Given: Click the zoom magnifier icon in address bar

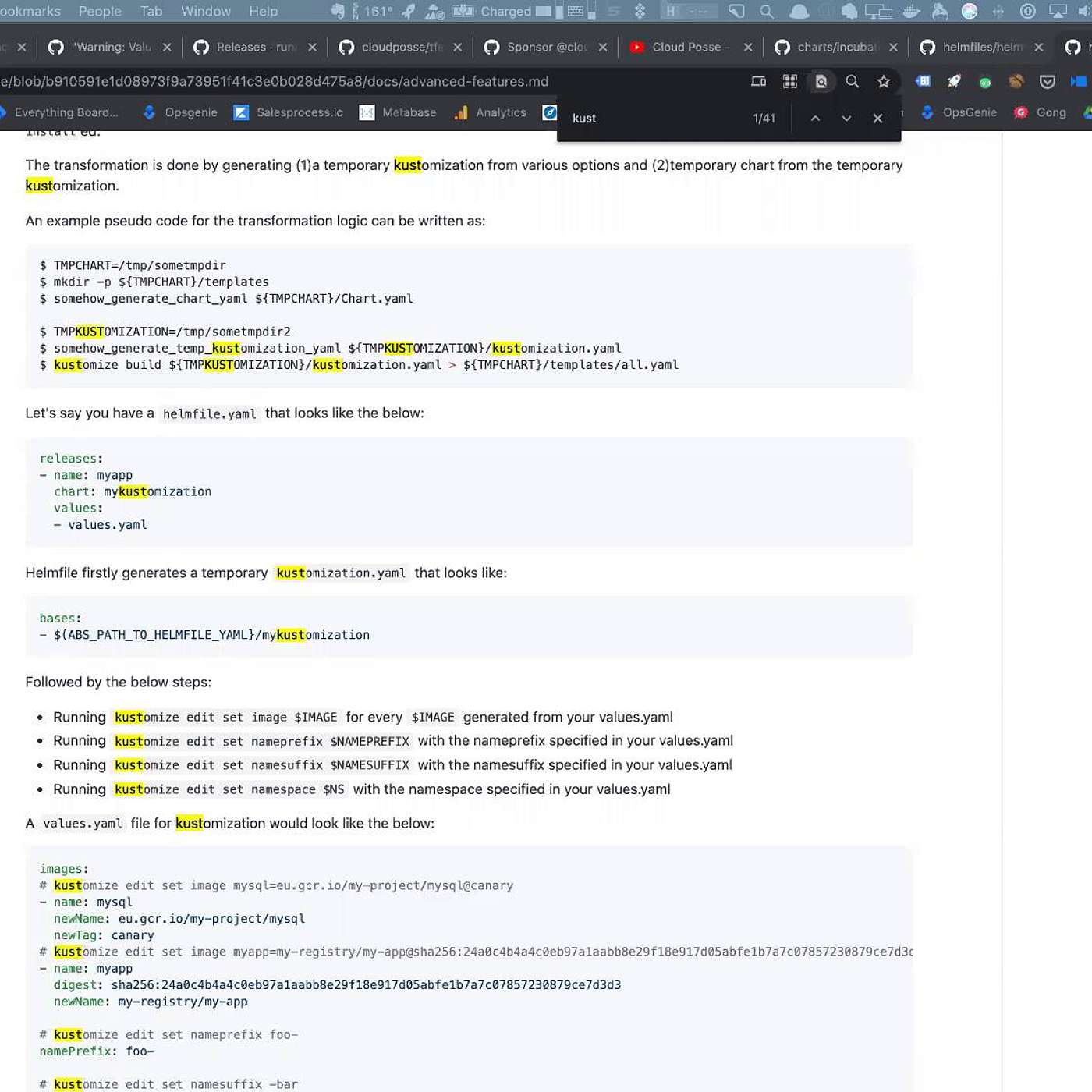Looking at the screenshot, I should (x=852, y=81).
